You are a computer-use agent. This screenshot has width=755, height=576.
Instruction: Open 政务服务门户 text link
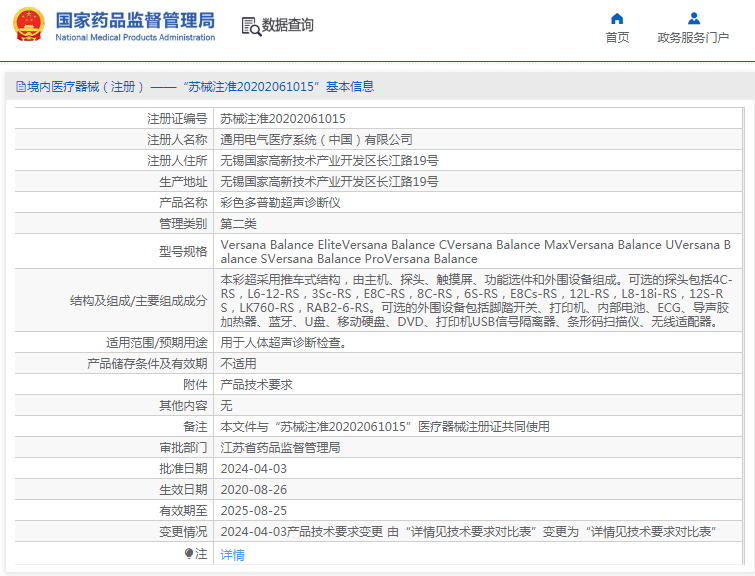(x=693, y=38)
